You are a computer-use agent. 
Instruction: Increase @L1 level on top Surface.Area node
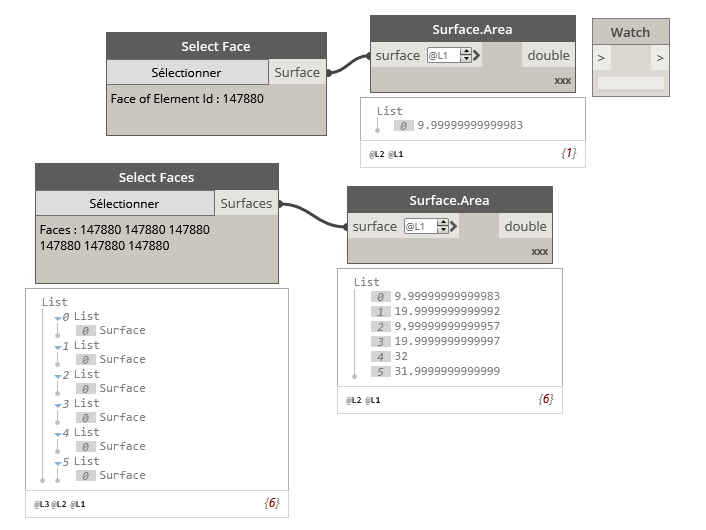[466, 52]
